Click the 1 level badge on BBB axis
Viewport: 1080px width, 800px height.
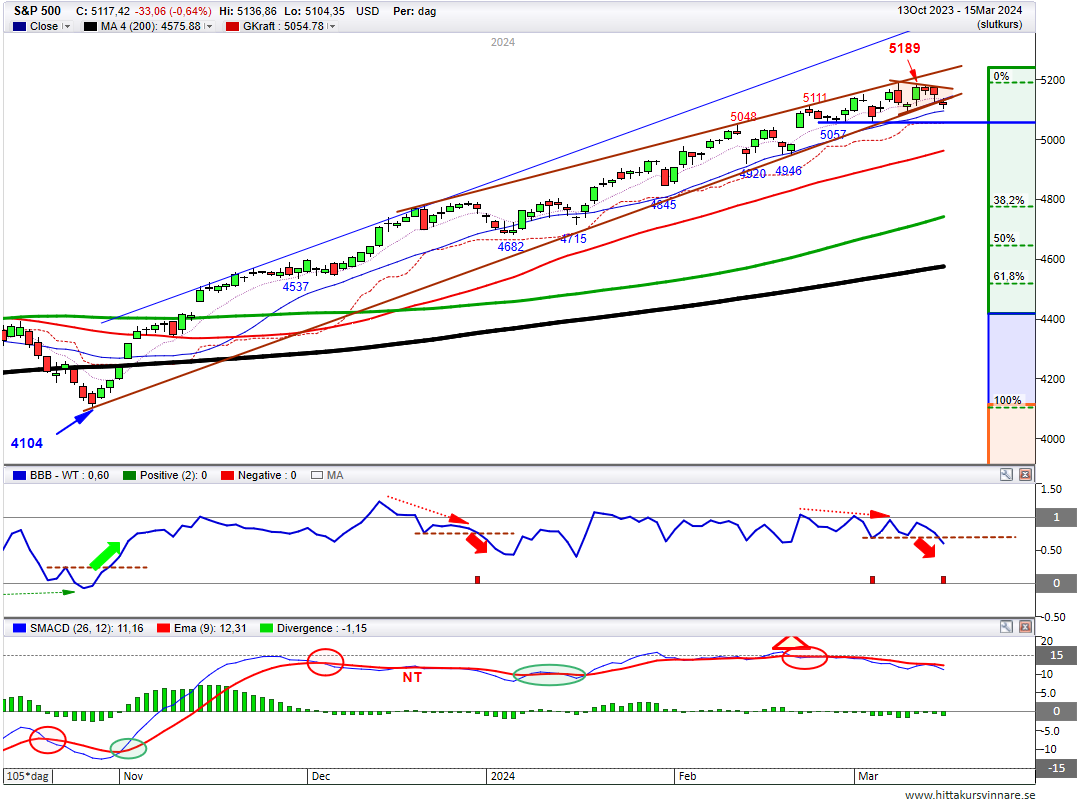click(x=1057, y=517)
